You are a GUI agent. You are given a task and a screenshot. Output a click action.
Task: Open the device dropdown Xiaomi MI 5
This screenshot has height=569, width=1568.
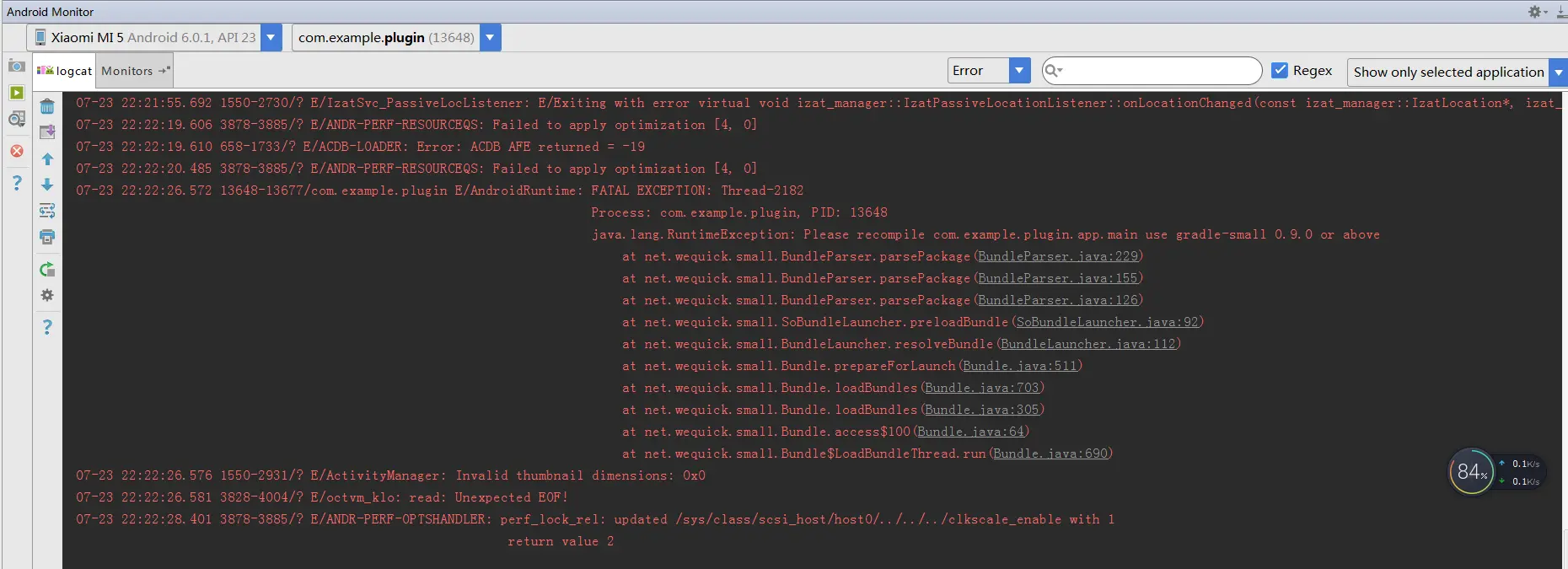coord(154,37)
